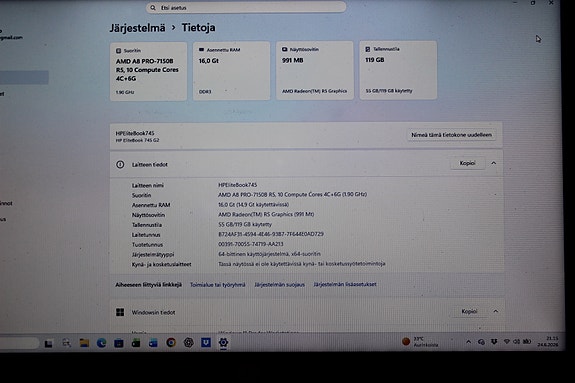
Task: Open the ChatGPT taskbar icon
Action: [188, 343]
